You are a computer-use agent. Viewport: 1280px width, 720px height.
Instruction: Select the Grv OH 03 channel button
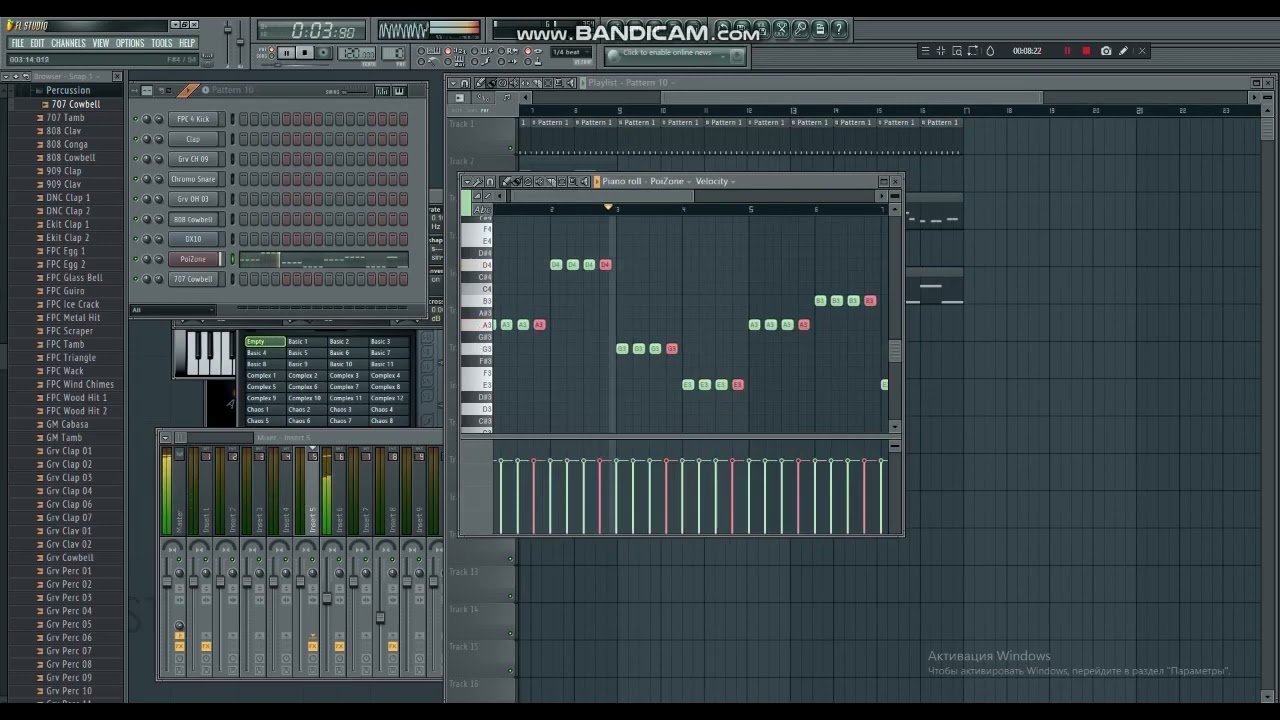(193, 199)
